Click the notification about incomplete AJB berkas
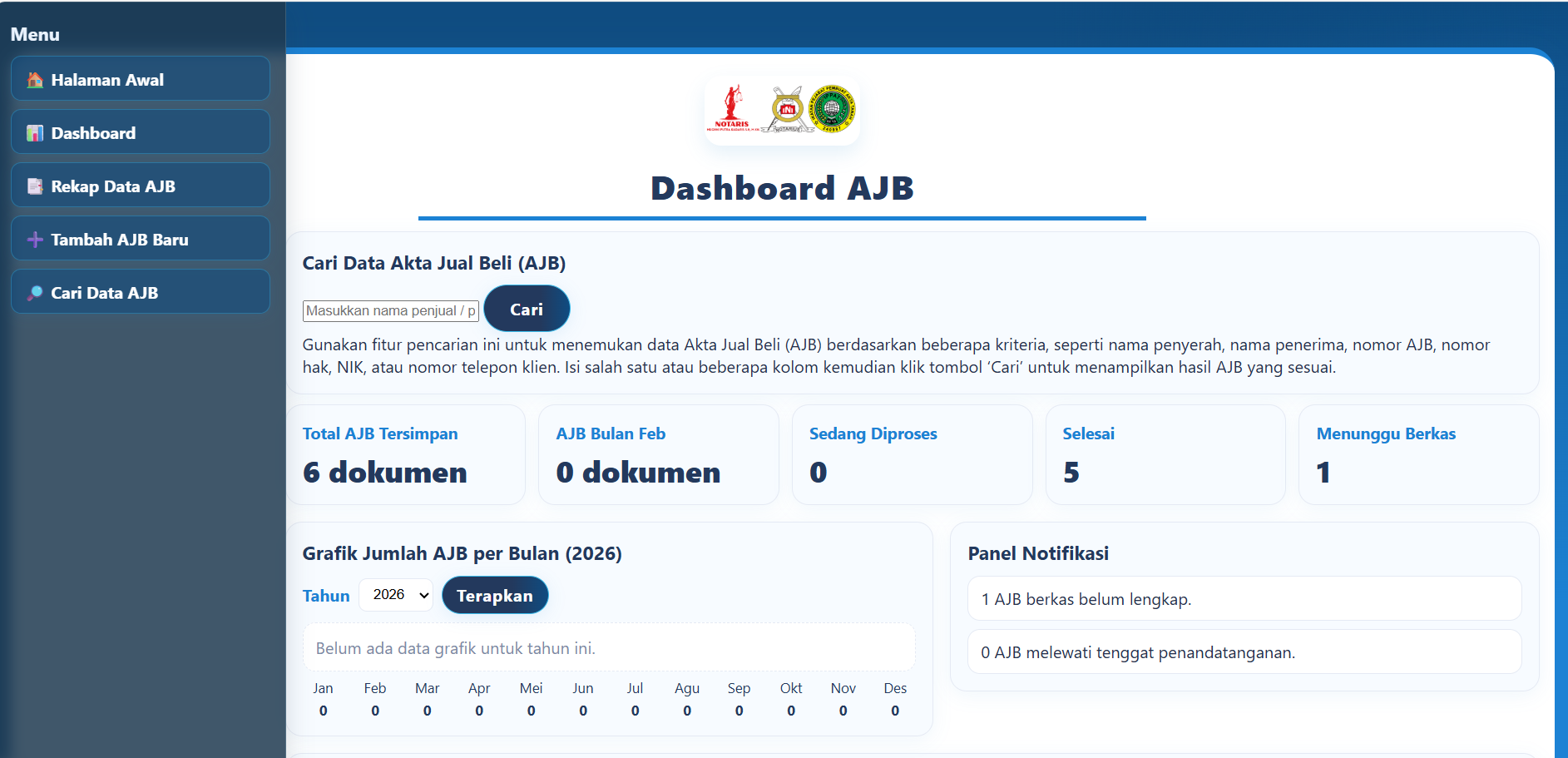 click(1243, 598)
